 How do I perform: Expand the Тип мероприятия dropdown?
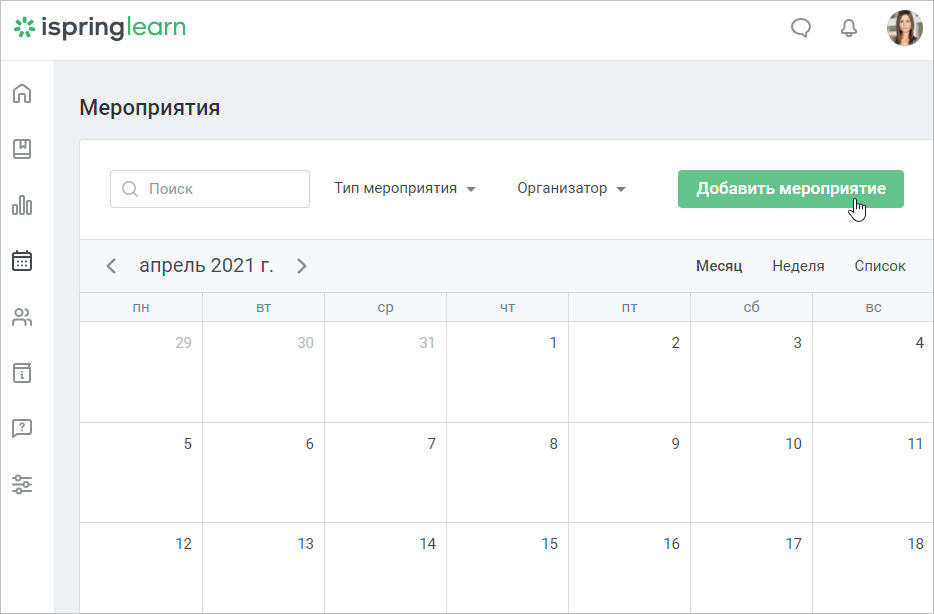tap(405, 189)
